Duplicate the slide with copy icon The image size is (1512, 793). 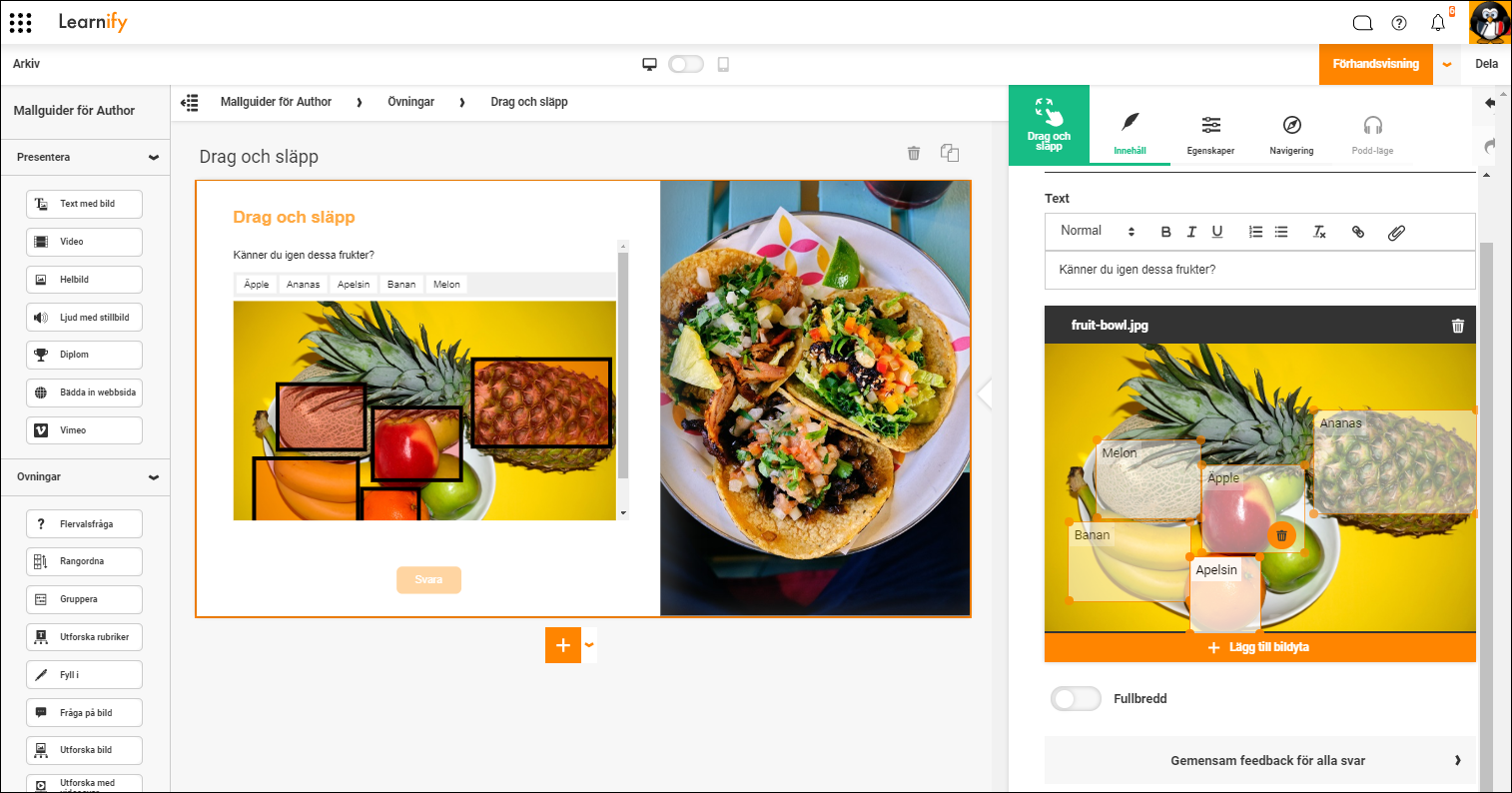tap(950, 153)
